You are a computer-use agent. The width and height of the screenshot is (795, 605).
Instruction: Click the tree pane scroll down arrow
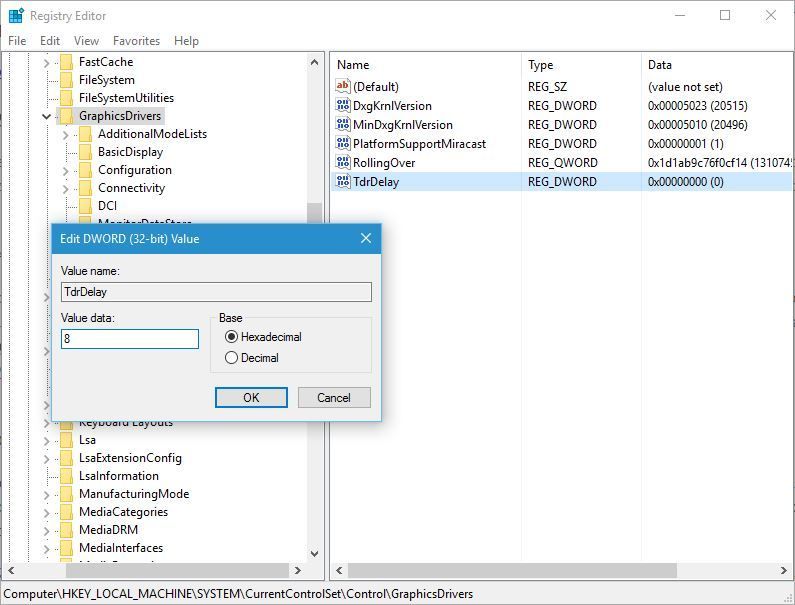point(314,554)
